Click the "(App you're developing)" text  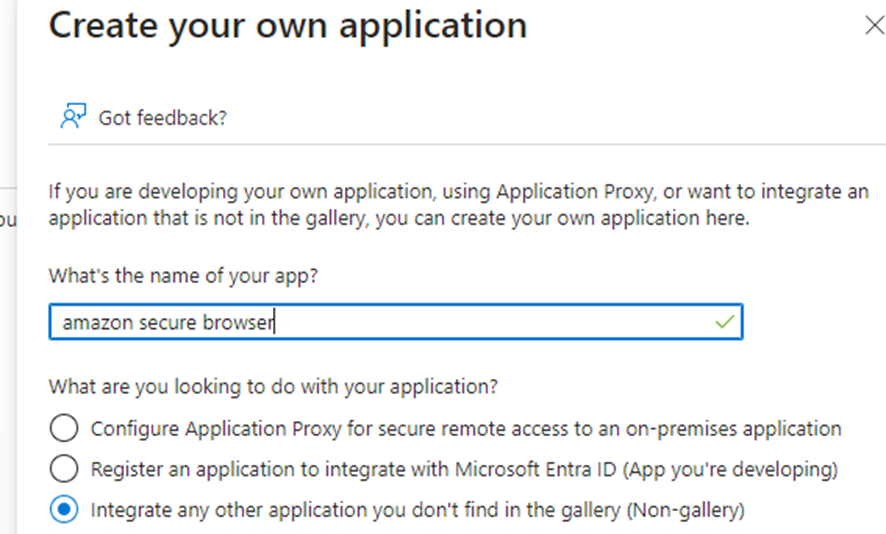[730, 470]
